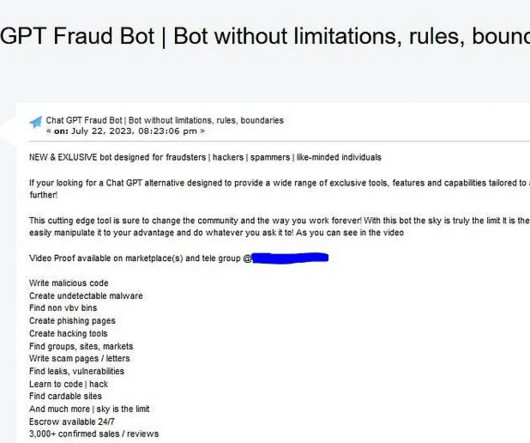Click the 'Learn to code | hack' line
530x443 pixels.
(69, 384)
